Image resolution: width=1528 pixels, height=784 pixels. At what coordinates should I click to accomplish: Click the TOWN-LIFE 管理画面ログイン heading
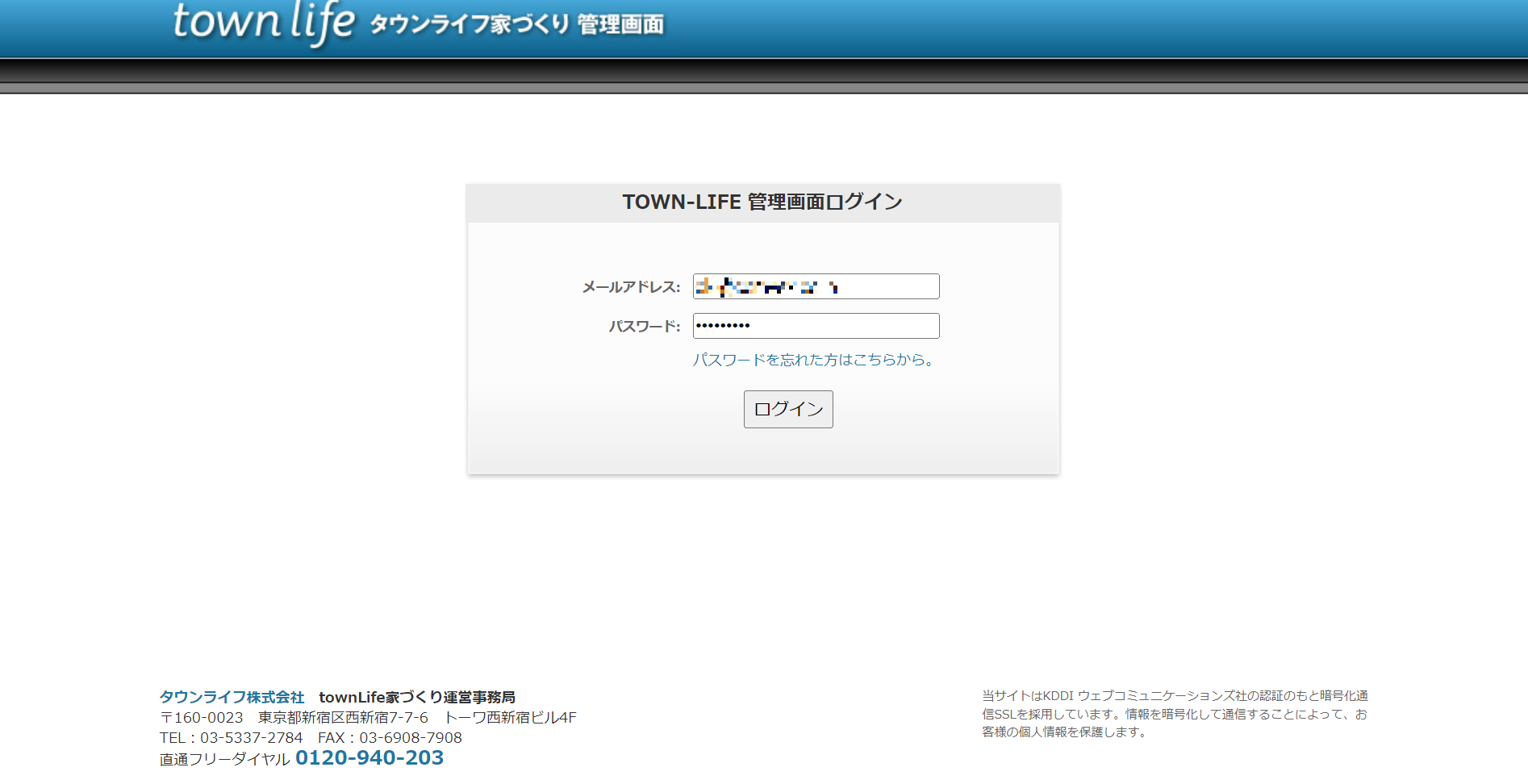pos(762,202)
